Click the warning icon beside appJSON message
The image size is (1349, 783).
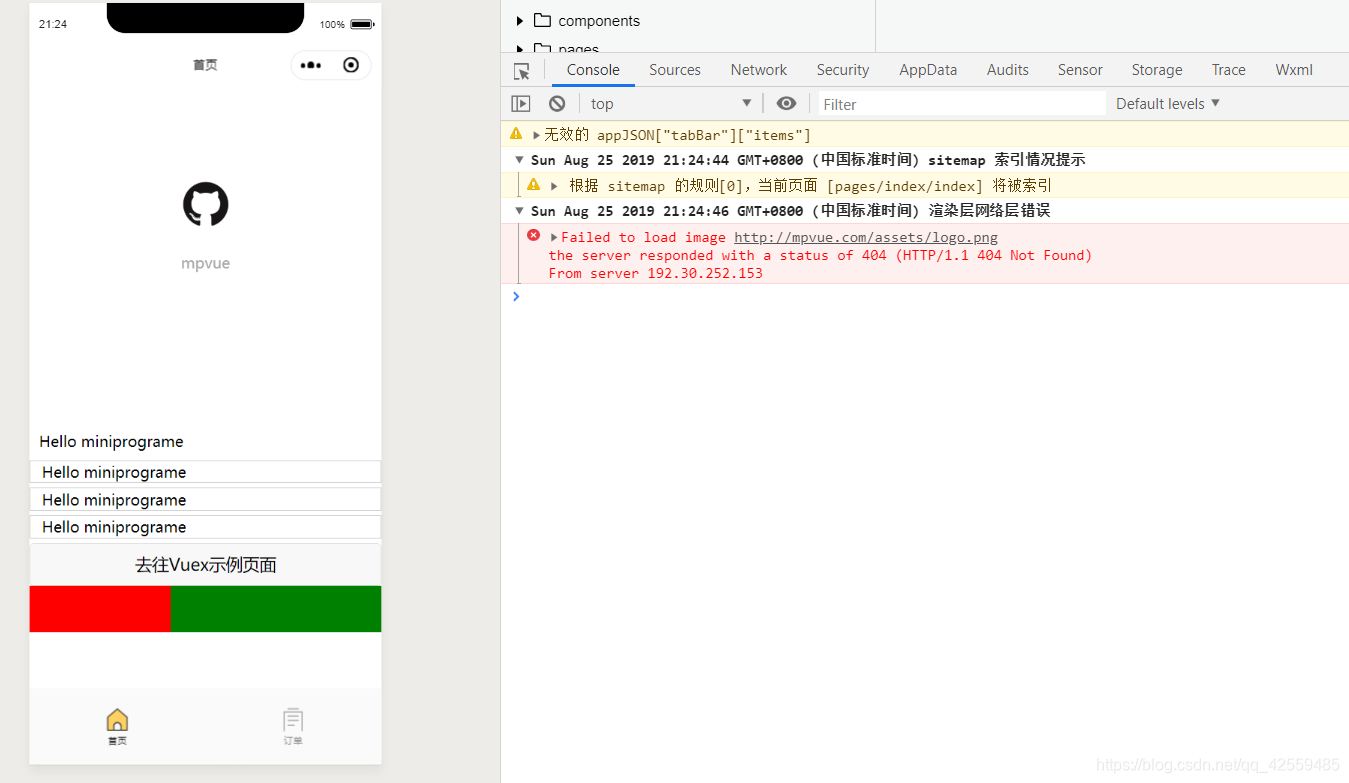click(516, 134)
